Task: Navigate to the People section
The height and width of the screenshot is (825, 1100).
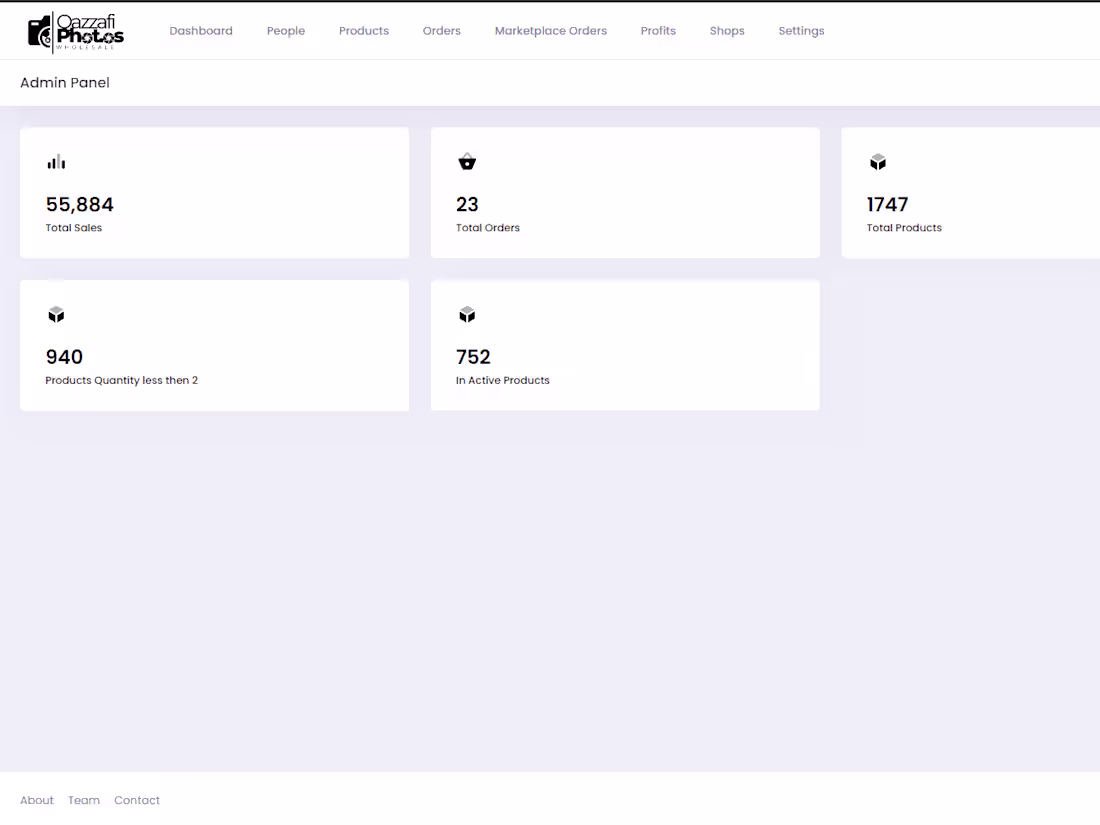Action: [286, 30]
